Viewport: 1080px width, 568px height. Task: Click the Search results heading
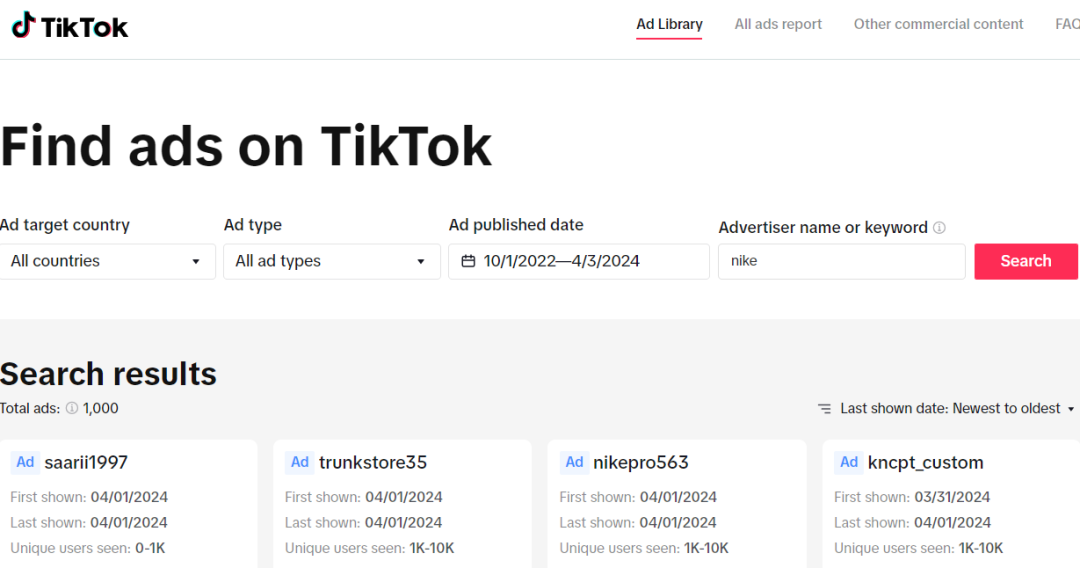coord(108,374)
